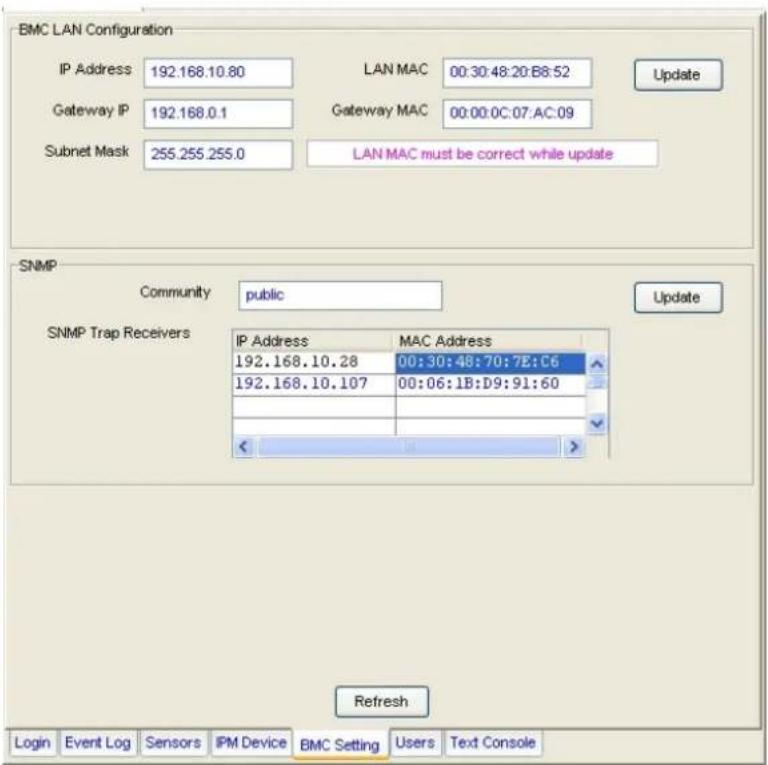Viewport: 768px width, 765px height.
Task: Click the LAN MAC warning message
Action: click(x=482, y=154)
